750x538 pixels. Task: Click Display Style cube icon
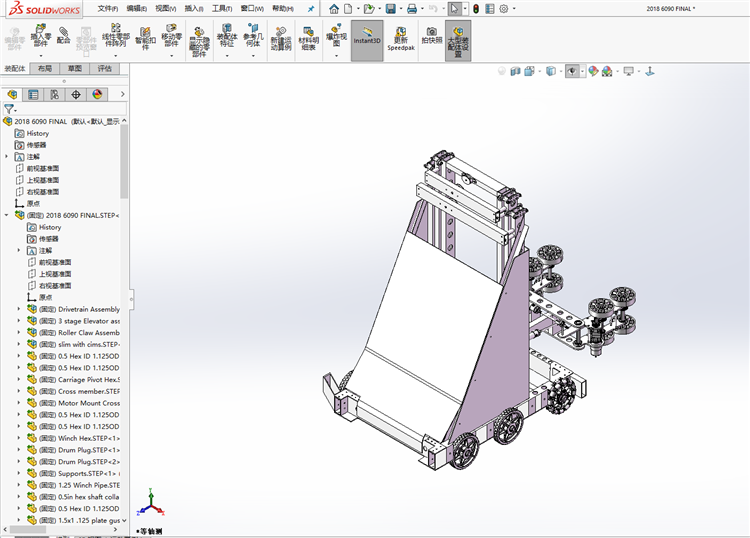point(551,72)
